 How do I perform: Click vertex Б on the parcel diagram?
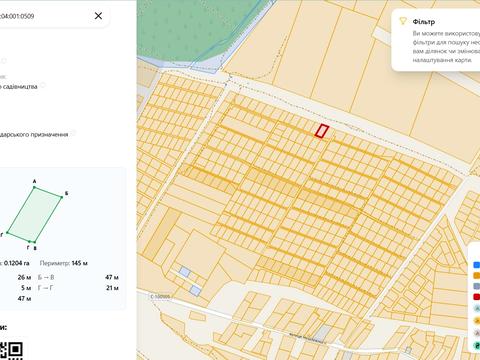(x=62, y=197)
